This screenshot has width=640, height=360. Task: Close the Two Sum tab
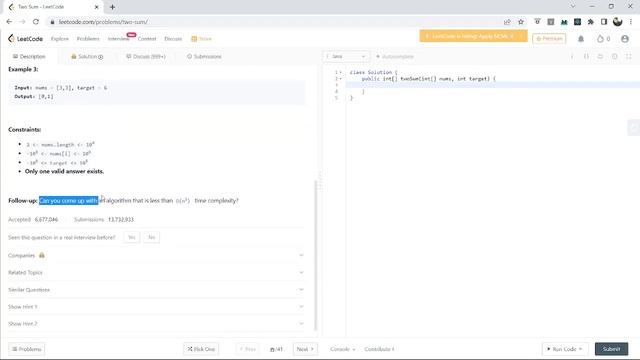tap(97, 7)
